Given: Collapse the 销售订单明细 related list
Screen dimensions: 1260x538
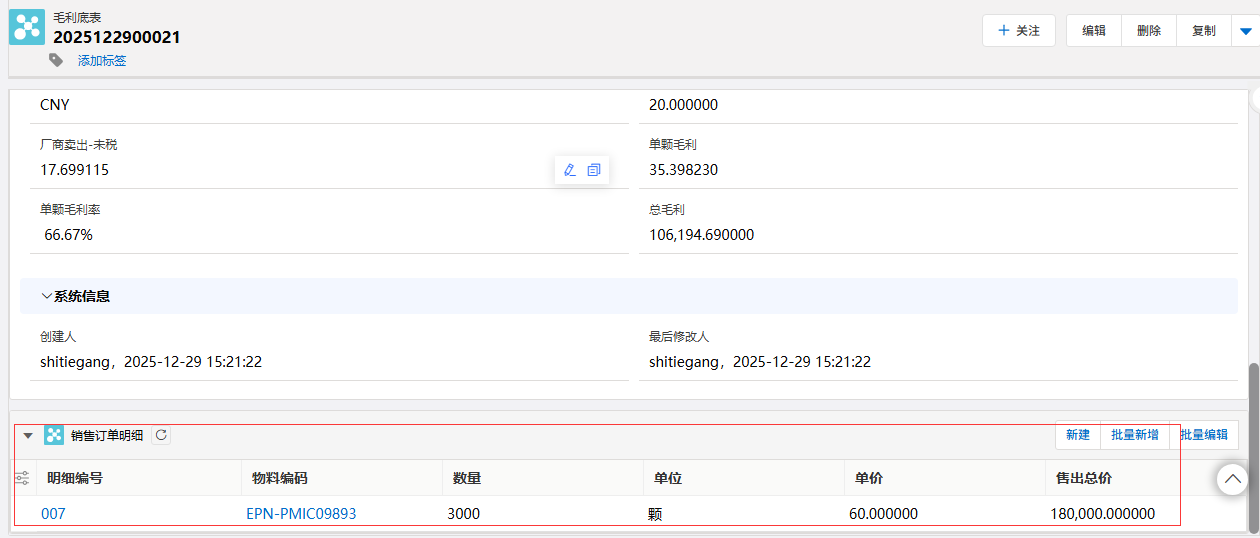Looking at the screenshot, I should (28, 435).
